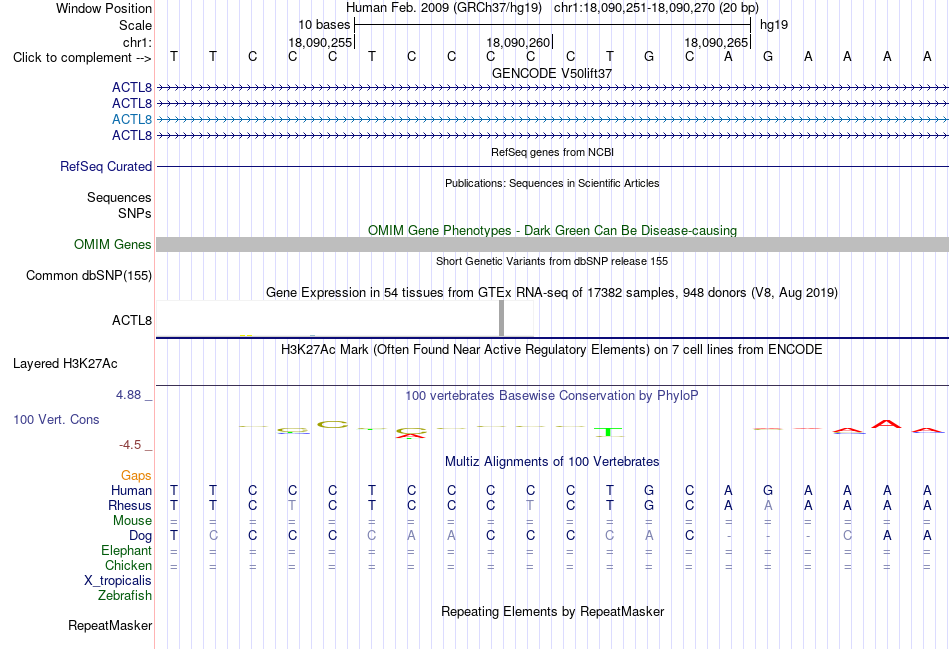Image resolution: width=950 pixels, height=649 pixels.
Task: Click the GTEx 'Gene Expression in 54 tissues' title
Action: pyautogui.click(x=552, y=293)
